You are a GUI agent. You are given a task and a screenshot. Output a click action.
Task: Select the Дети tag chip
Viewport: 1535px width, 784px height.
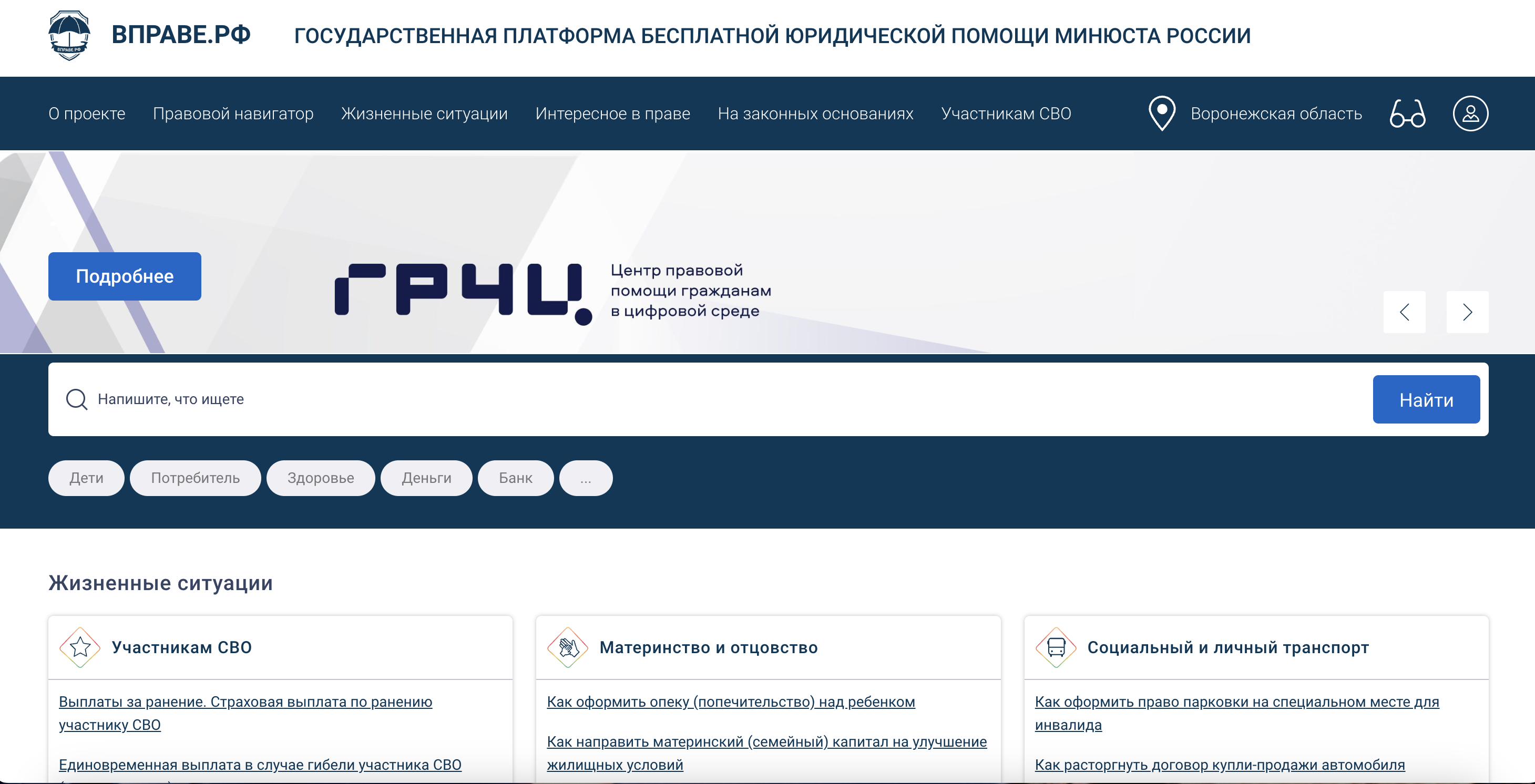pyautogui.click(x=86, y=478)
